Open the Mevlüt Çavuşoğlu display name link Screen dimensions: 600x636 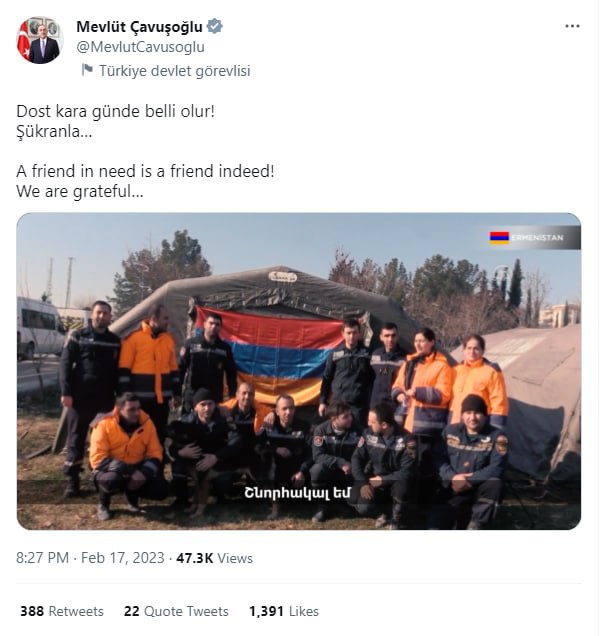[x=139, y=27]
